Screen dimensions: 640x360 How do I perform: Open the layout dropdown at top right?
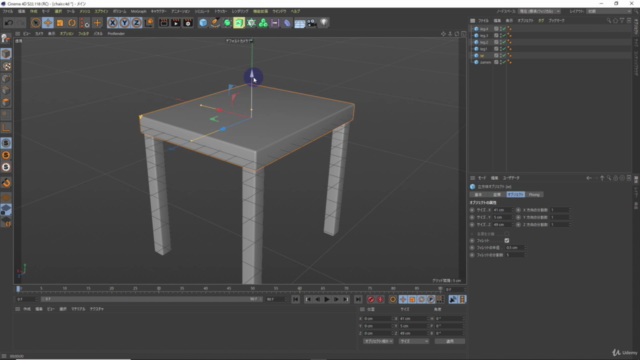(609, 11)
